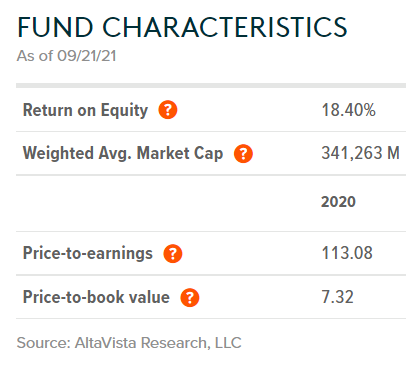Screen dimensions: 406x366
Task: Select the Price-to-earnings row label
Action: [88, 253]
